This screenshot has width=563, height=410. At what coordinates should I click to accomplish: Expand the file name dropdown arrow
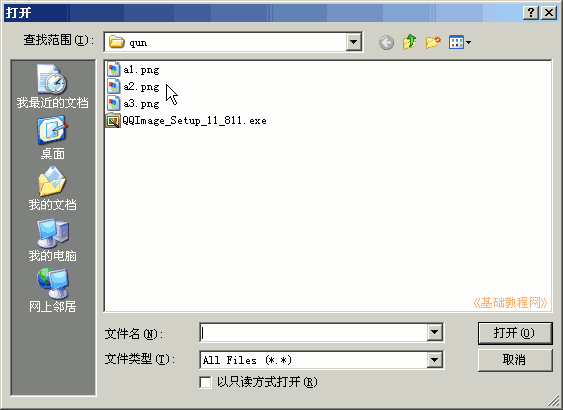(x=434, y=332)
